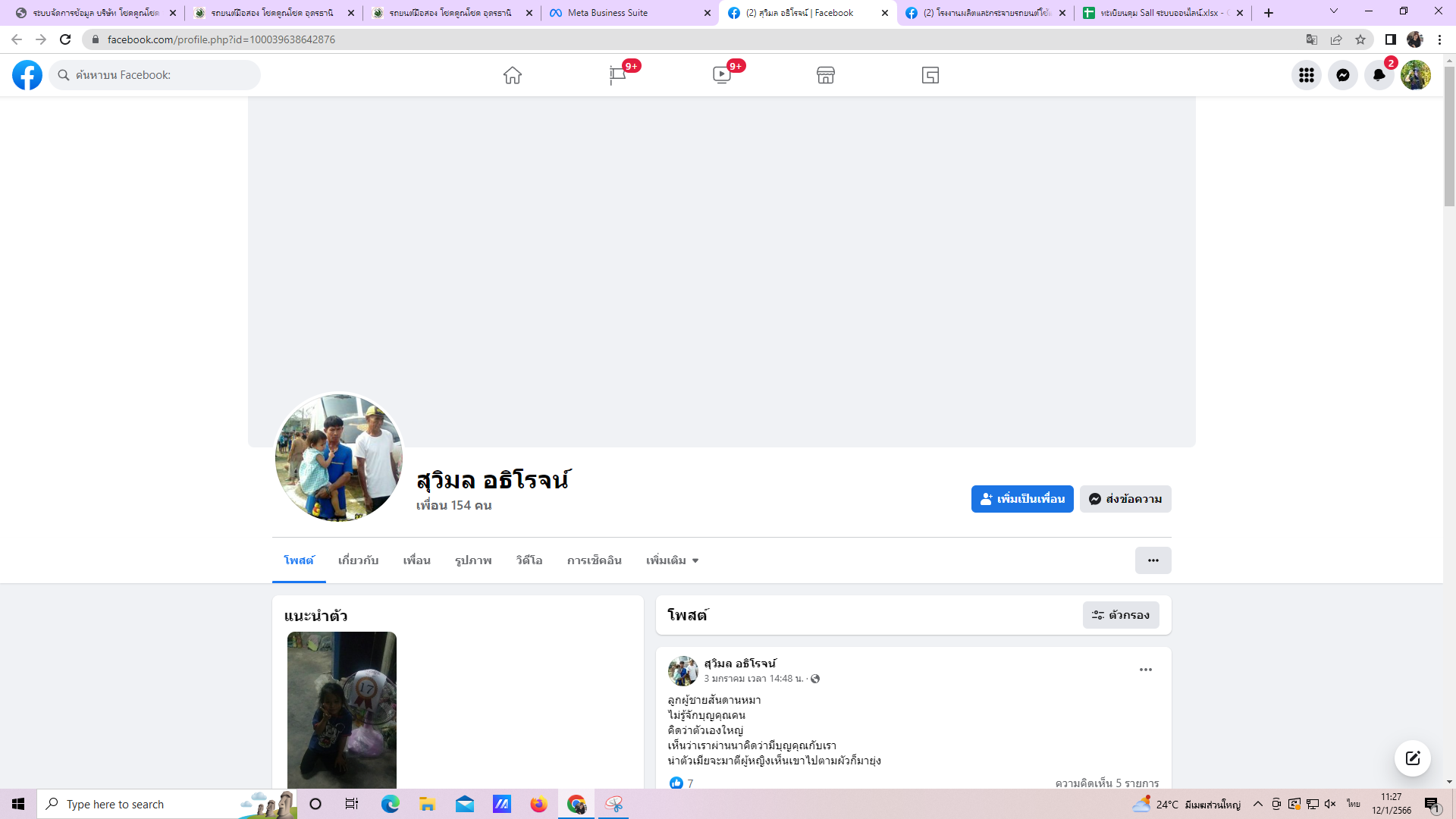Viewport: 1456px width, 819px height.
Task: Open Chrome tab search chevron
Action: [1334, 11]
